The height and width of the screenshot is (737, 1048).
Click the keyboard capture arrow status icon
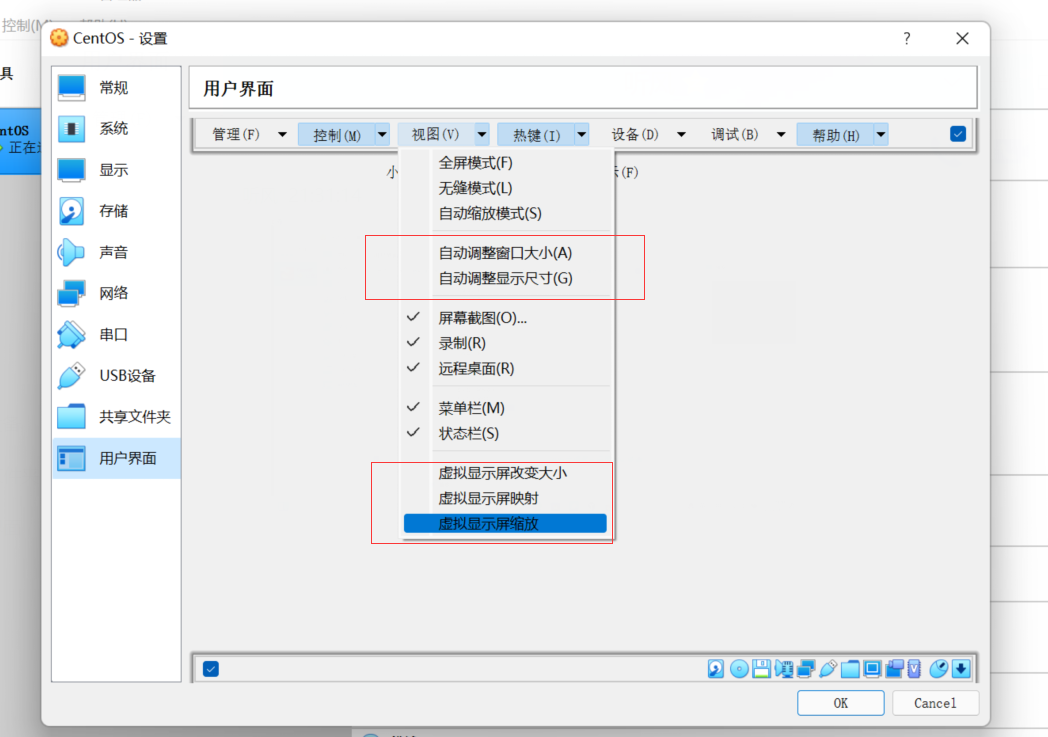click(x=961, y=669)
